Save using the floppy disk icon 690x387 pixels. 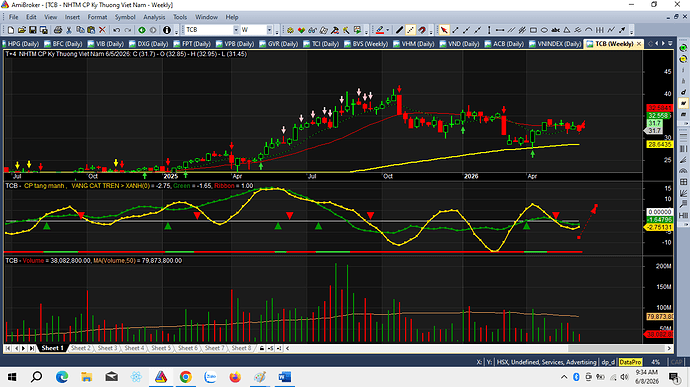coord(33,30)
